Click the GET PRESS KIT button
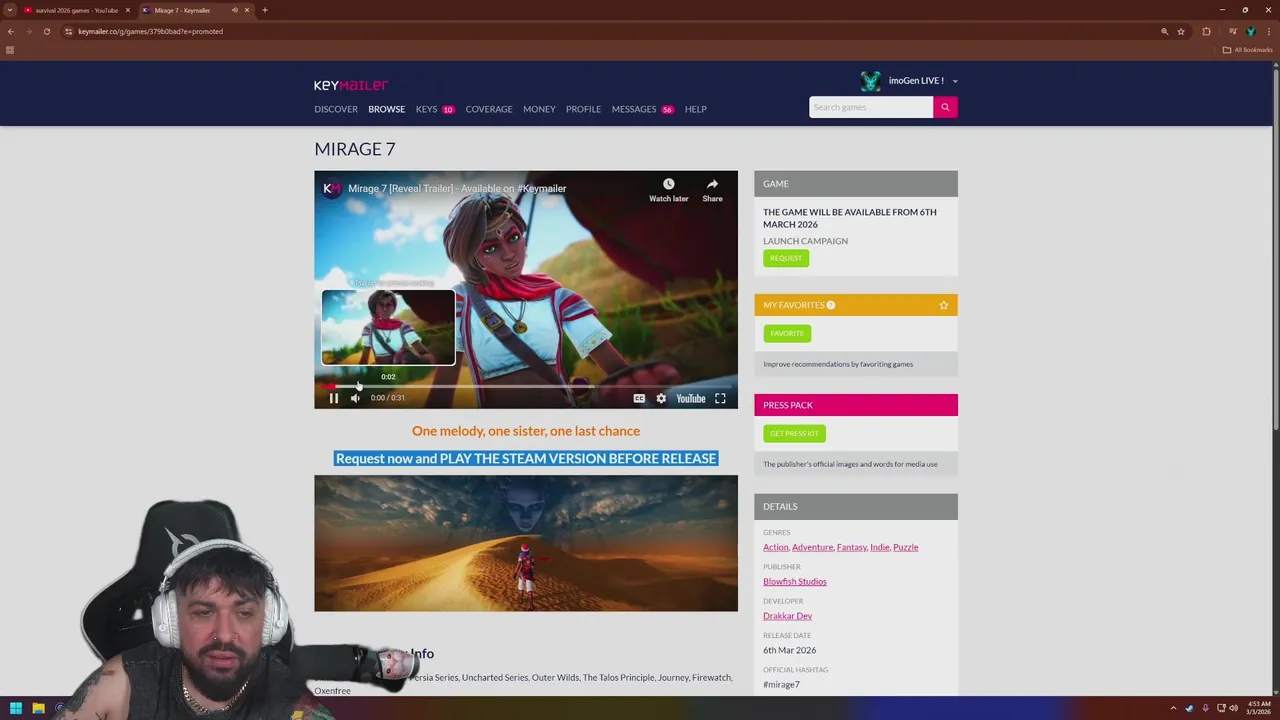Viewport: 1280px width, 720px height. (x=794, y=433)
